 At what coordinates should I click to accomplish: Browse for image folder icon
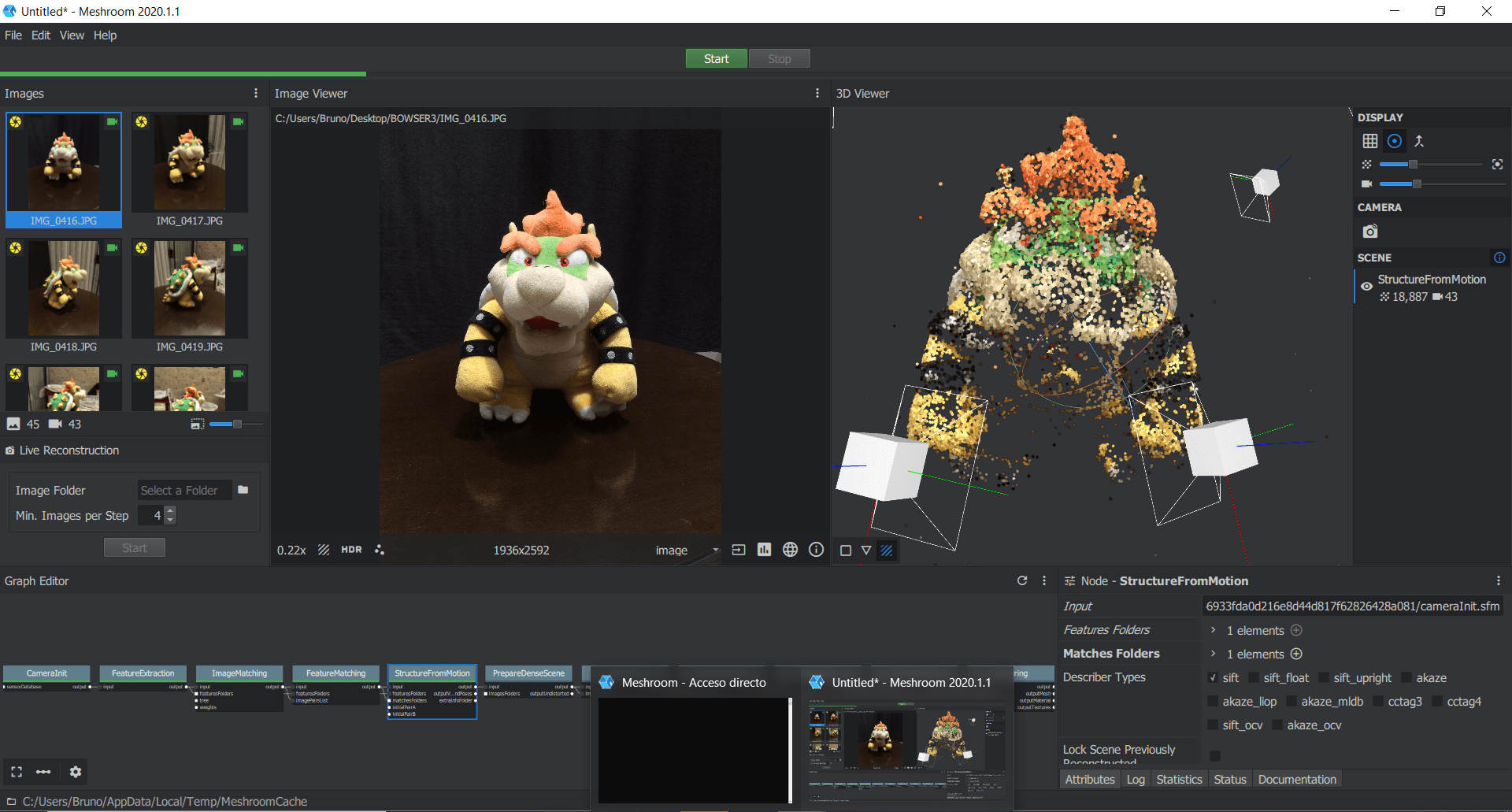[243, 490]
